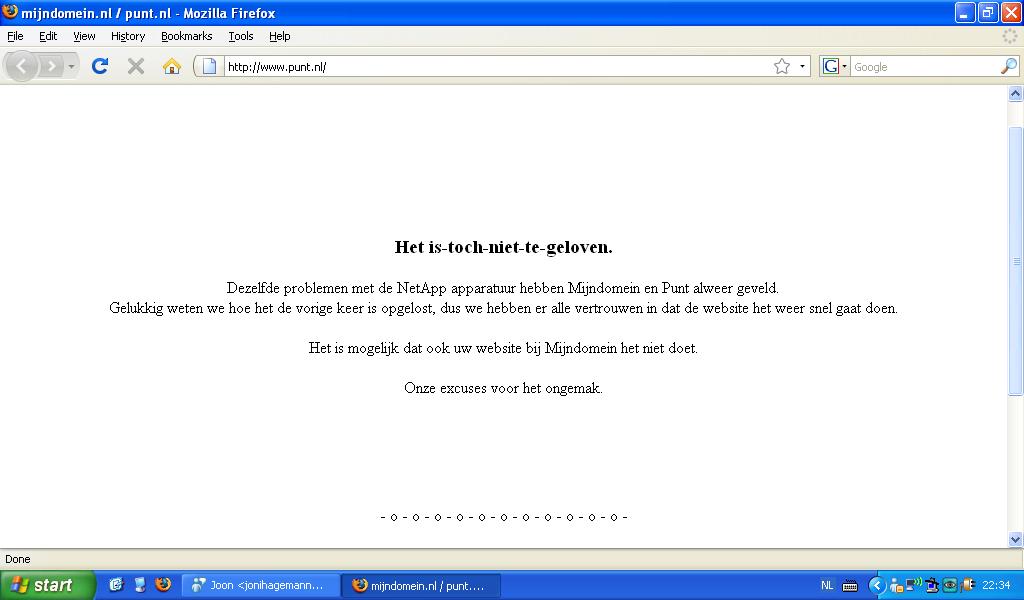The image size is (1024, 600).
Task: Reload the page with the refresh icon
Action: tap(99, 66)
